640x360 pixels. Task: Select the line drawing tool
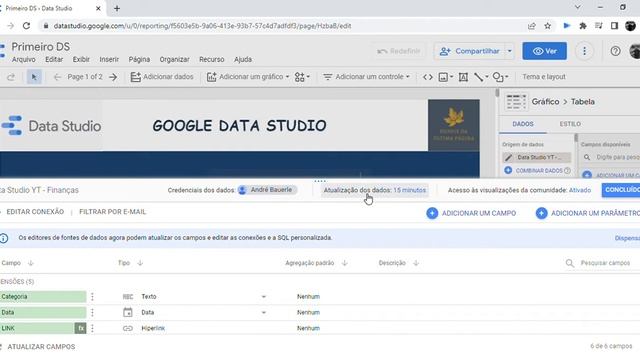point(480,77)
